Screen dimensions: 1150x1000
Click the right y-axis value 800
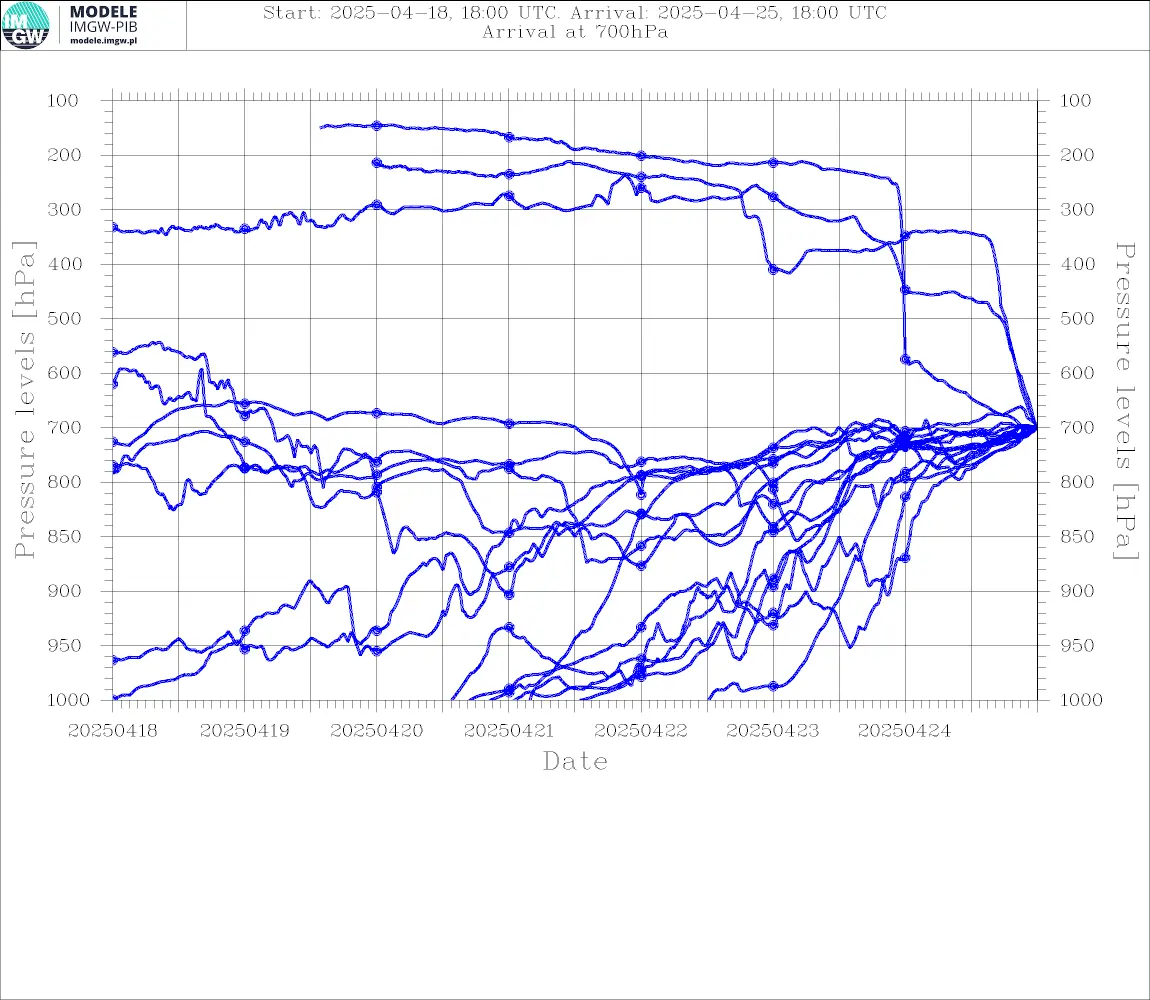coord(1076,482)
